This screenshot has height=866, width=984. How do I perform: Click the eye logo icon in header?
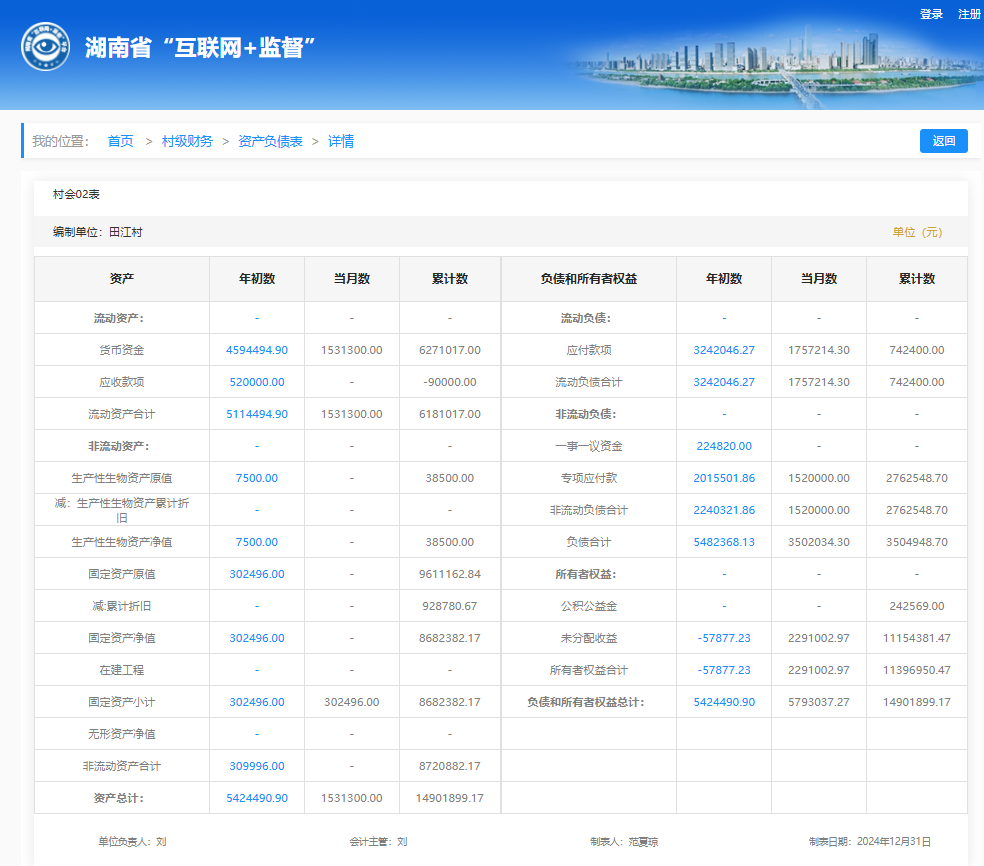pos(45,47)
